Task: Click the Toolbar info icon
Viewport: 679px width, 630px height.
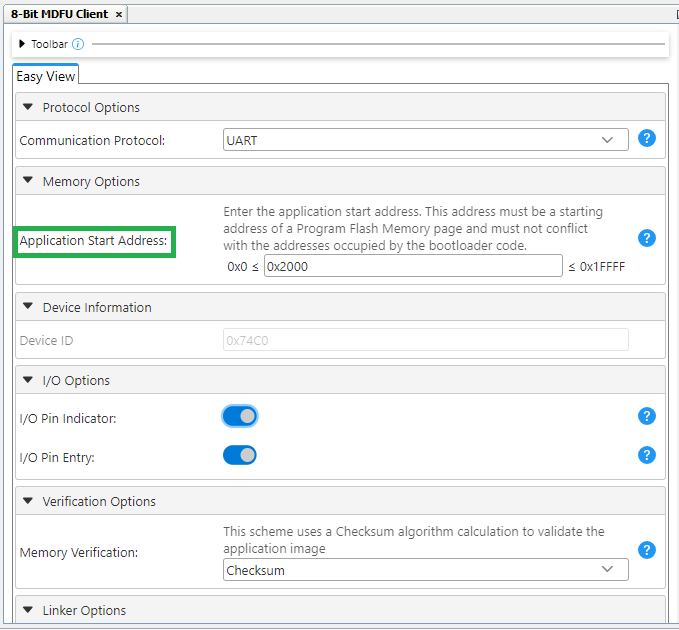Action: (78, 44)
